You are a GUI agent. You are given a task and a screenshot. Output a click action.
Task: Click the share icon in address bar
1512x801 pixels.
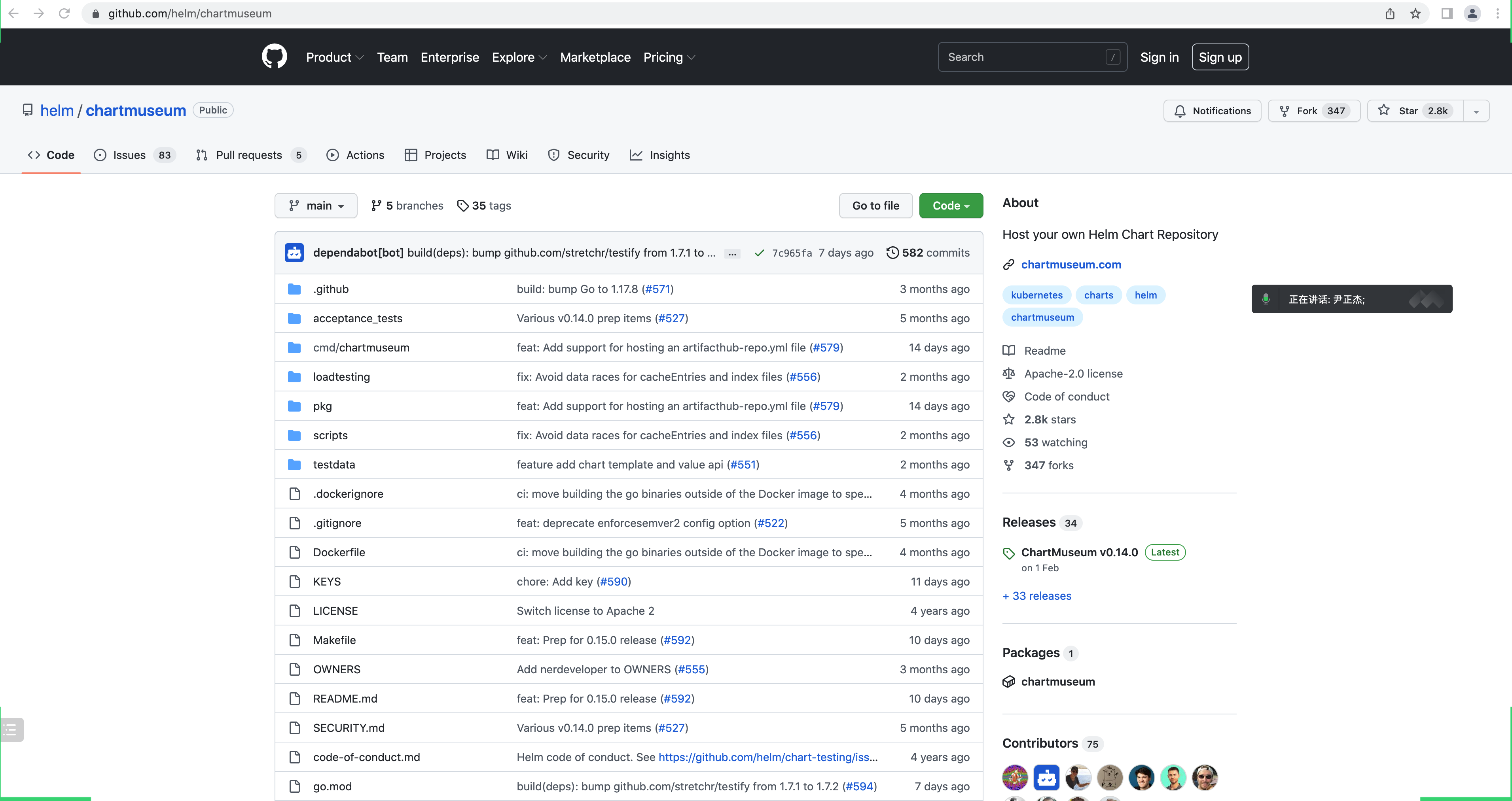coord(1390,13)
